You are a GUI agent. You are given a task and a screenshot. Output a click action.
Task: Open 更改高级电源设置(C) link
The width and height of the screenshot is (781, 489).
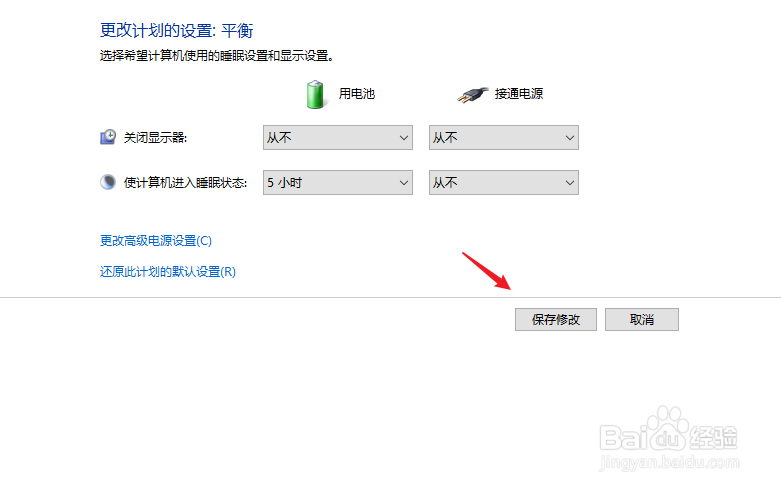156,241
